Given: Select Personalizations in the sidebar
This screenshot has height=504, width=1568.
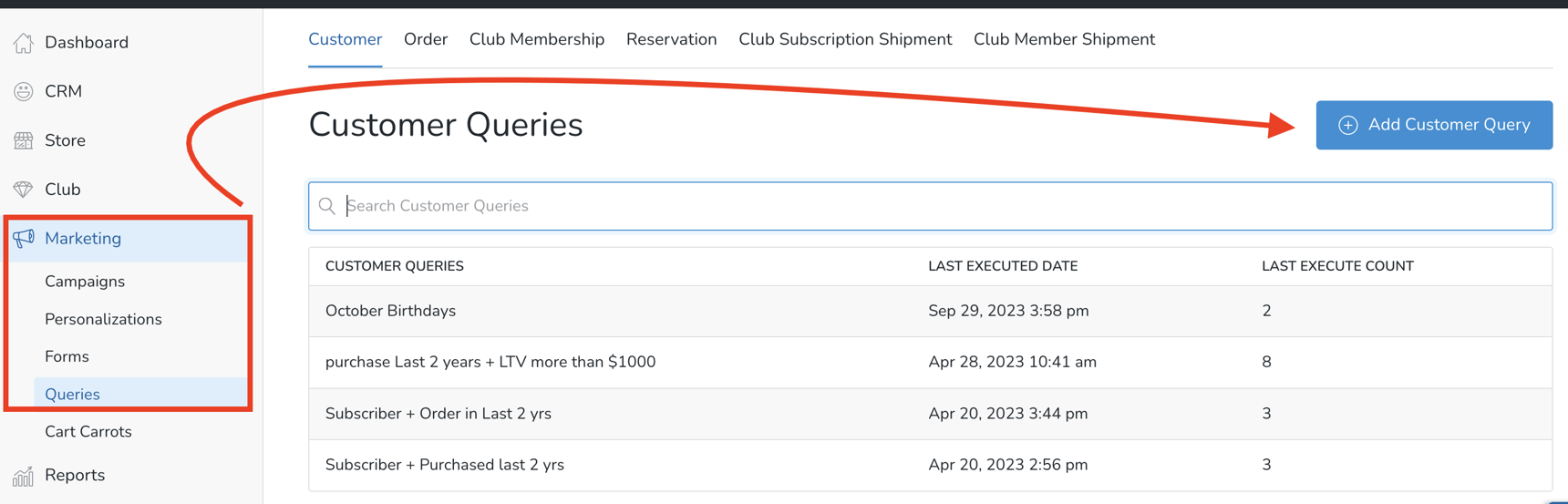Looking at the screenshot, I should pyautogui.click(x=103, y=319).
